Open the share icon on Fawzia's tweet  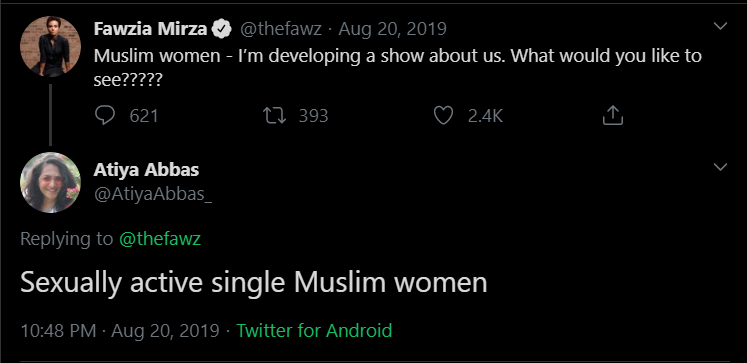(613, 116)
